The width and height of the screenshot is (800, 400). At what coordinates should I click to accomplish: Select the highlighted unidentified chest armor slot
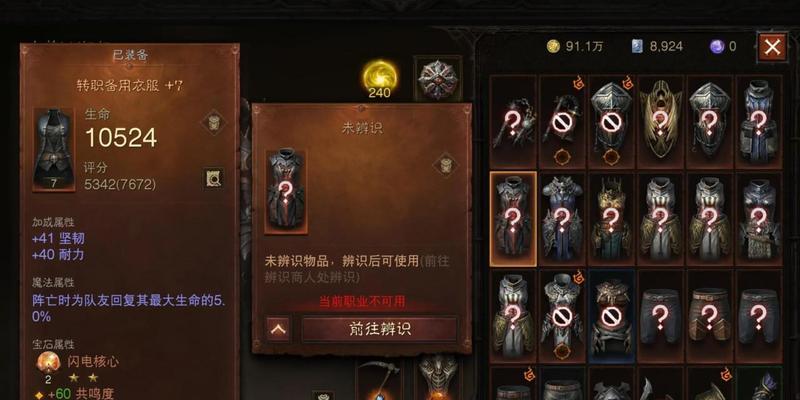tap(513, 219)
